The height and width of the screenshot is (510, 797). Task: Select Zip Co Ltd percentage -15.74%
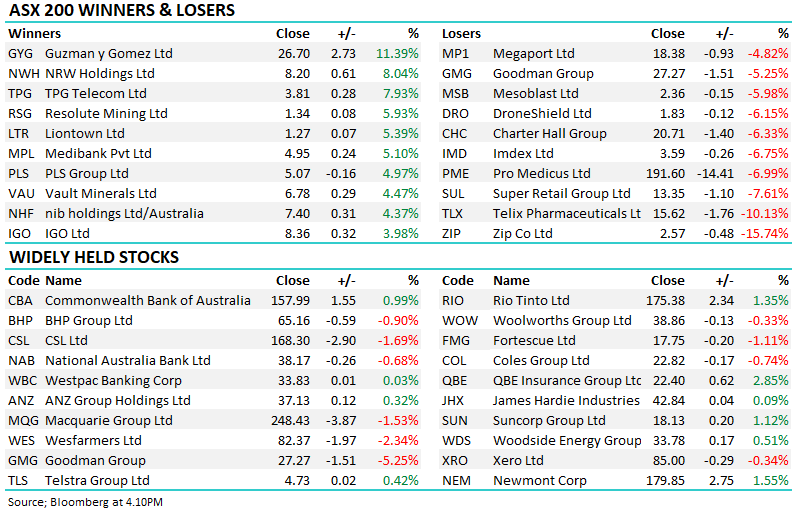point(764,233)
